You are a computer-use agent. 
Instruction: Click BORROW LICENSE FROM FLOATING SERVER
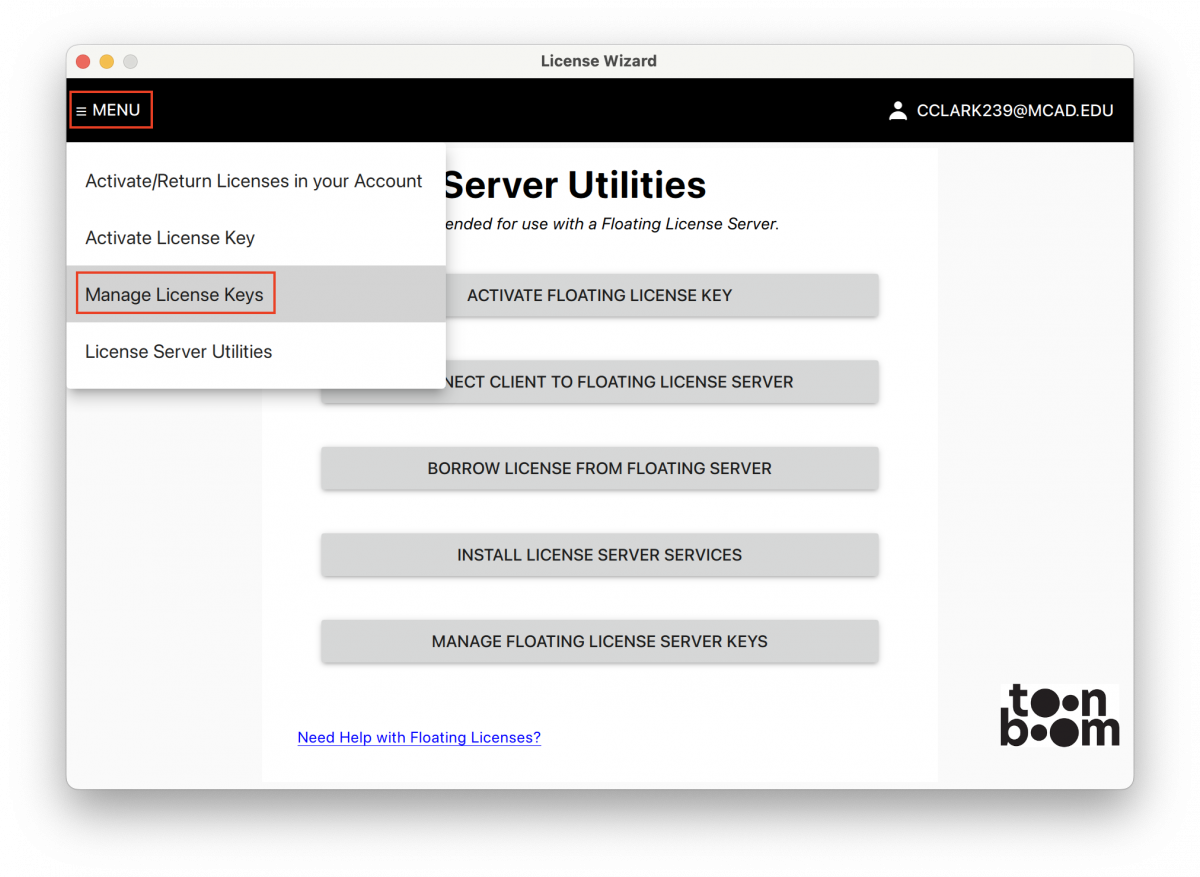tap(599, 468)
